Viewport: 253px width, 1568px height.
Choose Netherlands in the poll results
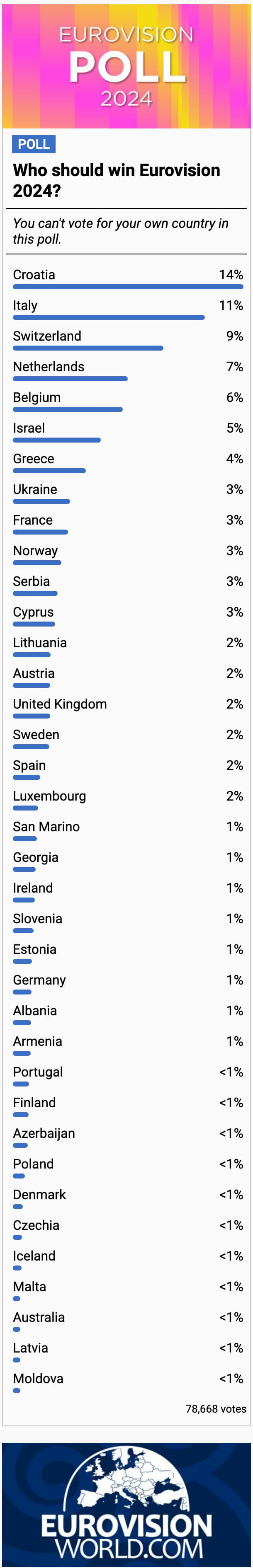49,367
